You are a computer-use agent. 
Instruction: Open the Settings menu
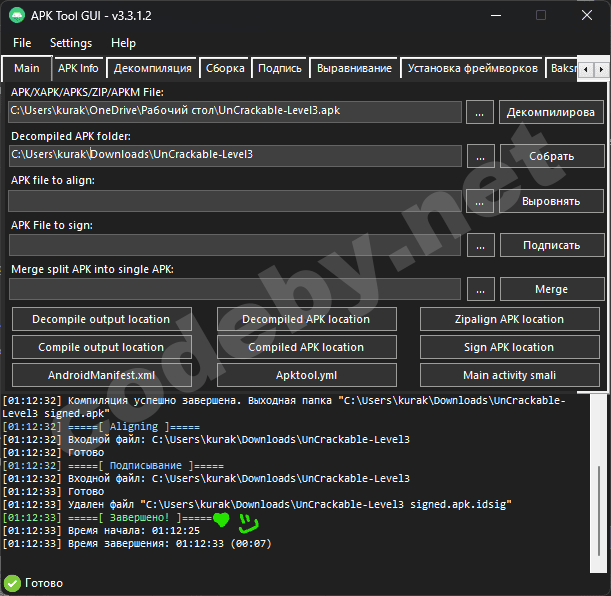71,43
